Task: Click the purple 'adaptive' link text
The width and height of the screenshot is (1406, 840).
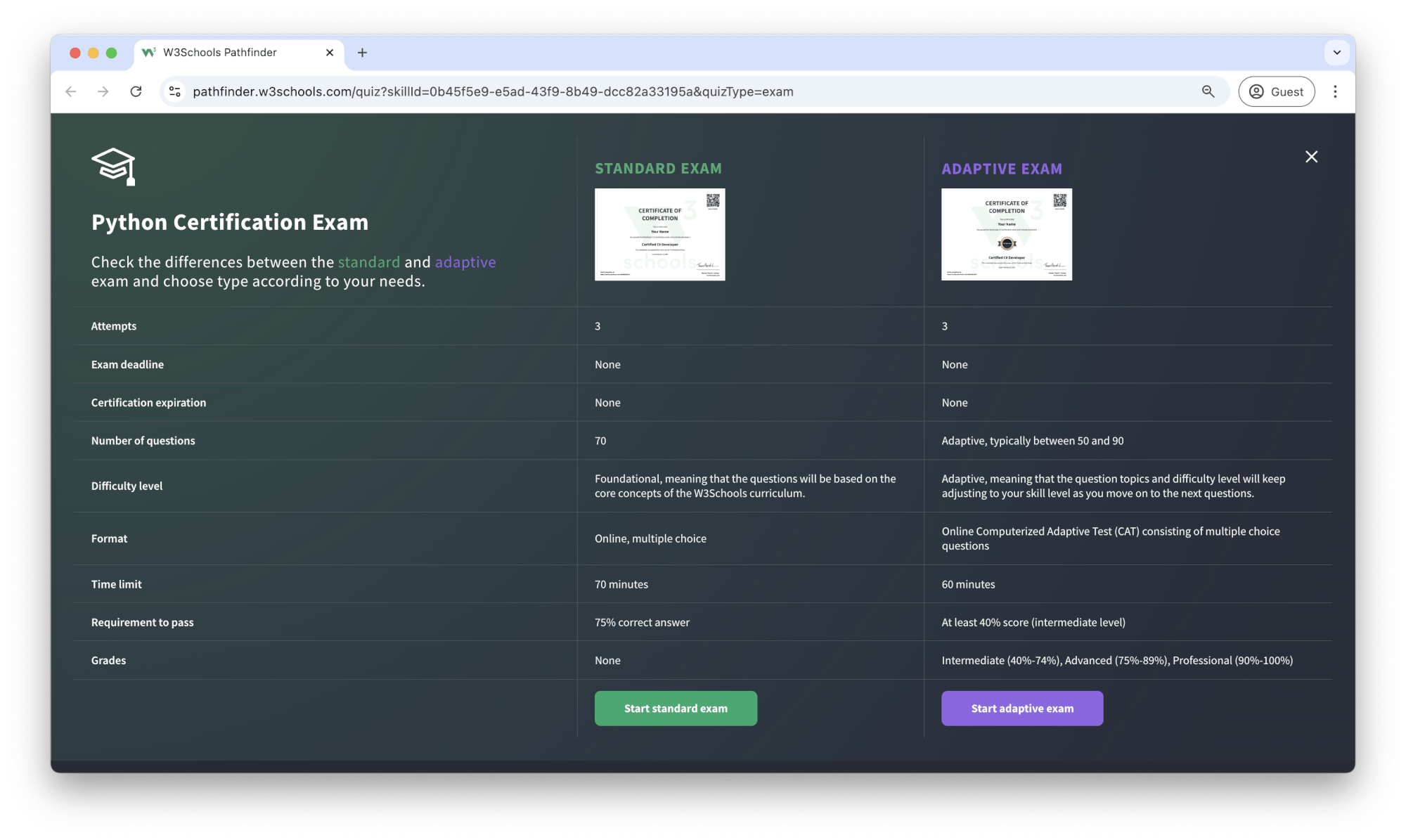Action: (465, 262)
